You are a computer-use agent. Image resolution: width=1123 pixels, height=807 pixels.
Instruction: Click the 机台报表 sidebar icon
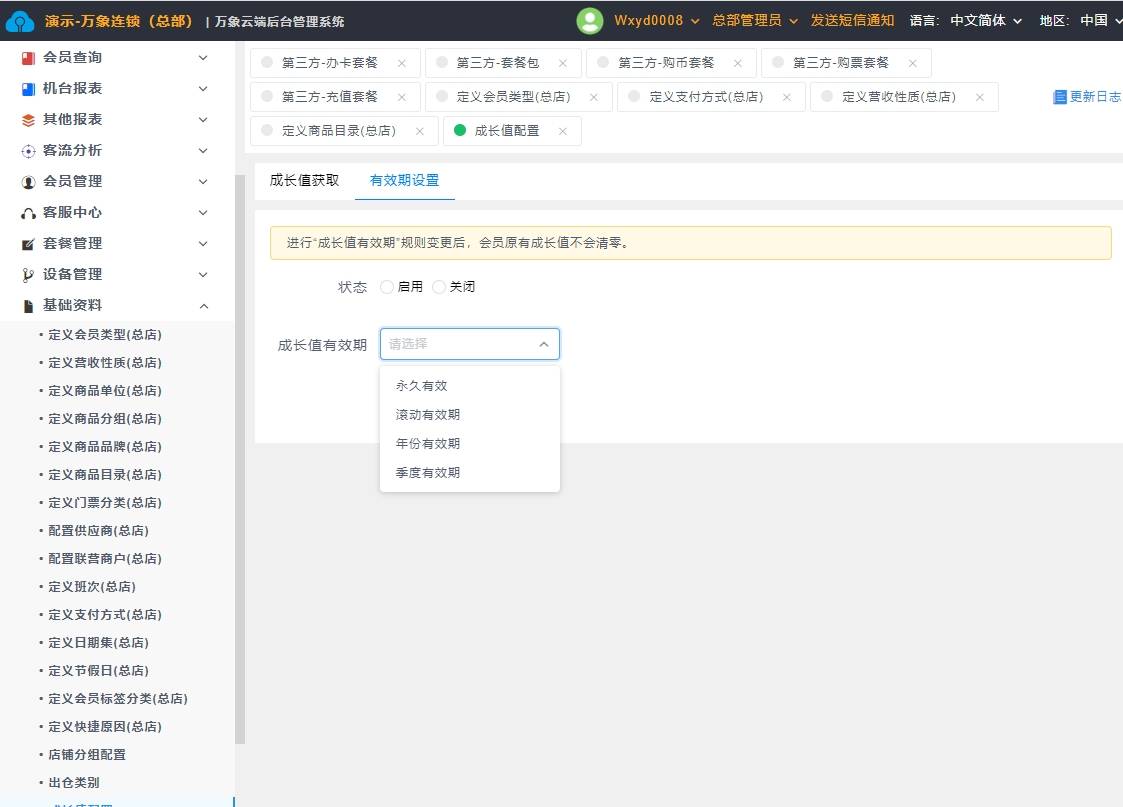28,89
